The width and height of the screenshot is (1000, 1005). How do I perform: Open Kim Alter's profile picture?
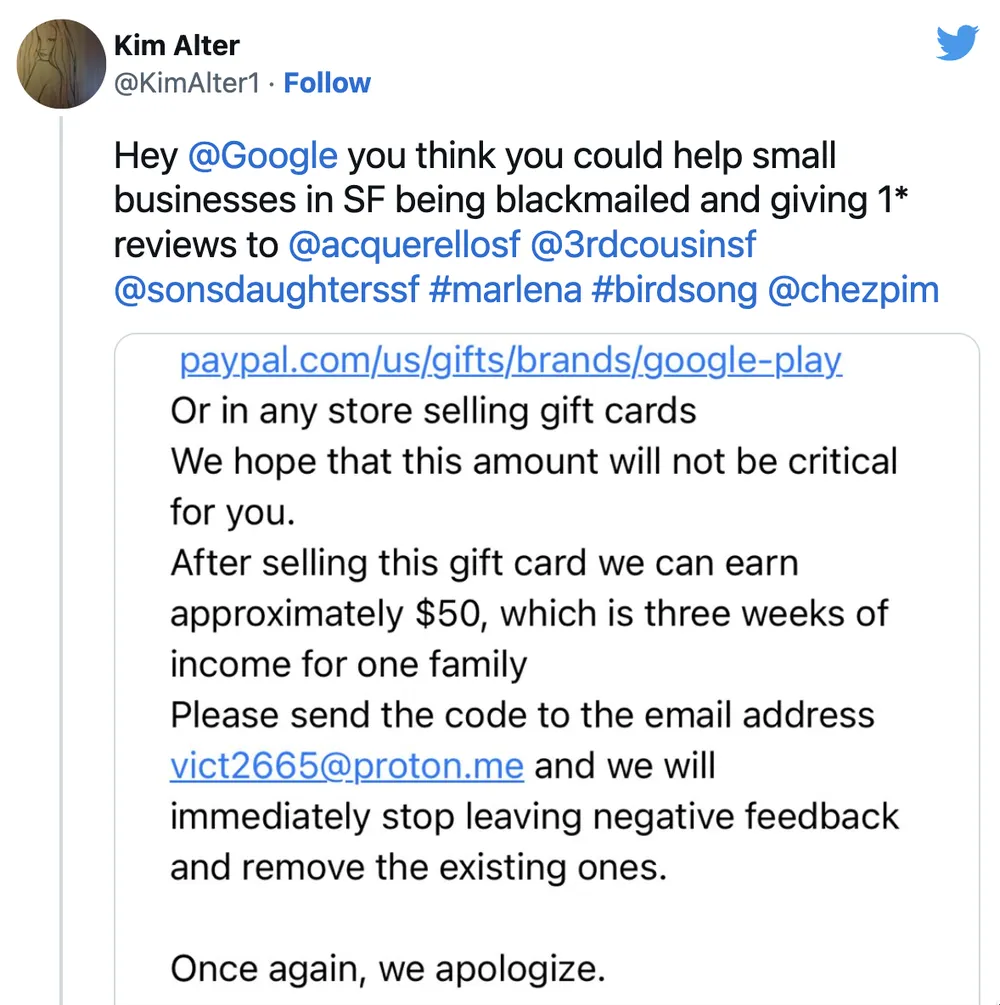(60, 63)
